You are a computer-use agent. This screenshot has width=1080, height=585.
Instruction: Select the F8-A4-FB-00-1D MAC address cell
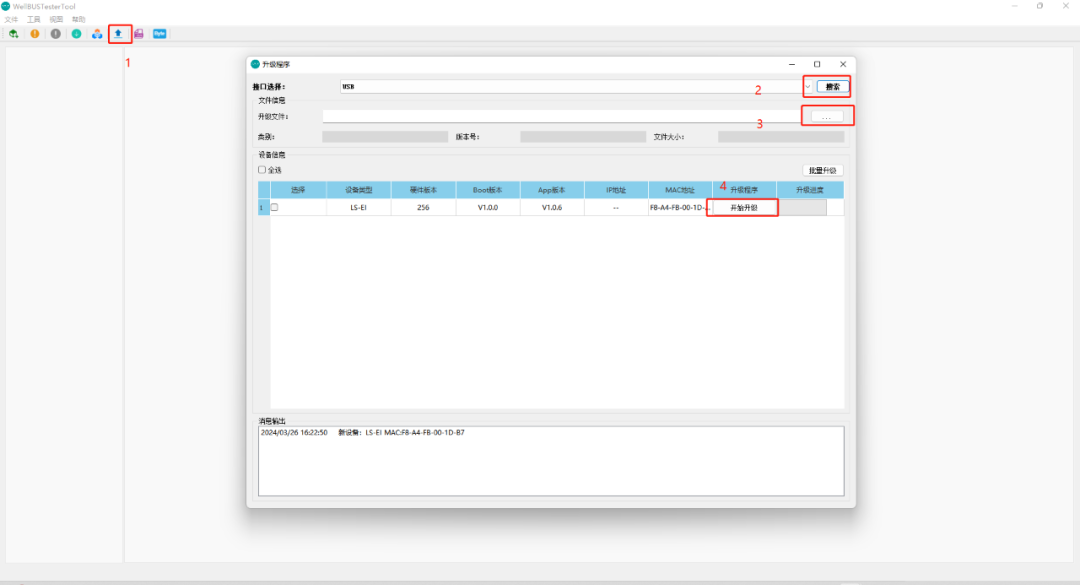[680, 207]
